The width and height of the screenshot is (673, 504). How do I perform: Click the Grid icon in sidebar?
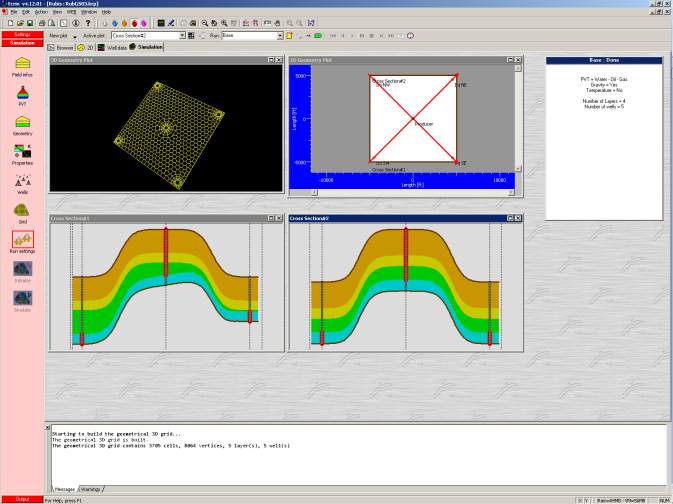pyautogui.click(x=22, y=211)
